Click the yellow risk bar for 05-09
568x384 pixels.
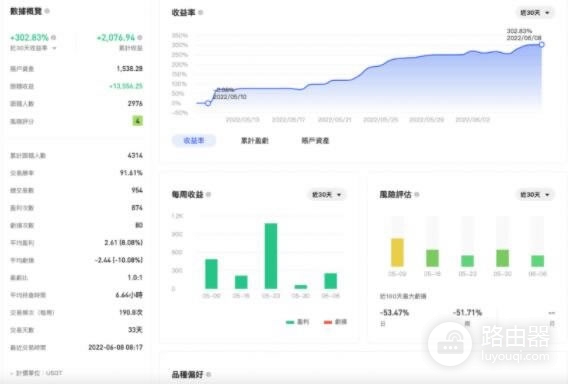397,252
